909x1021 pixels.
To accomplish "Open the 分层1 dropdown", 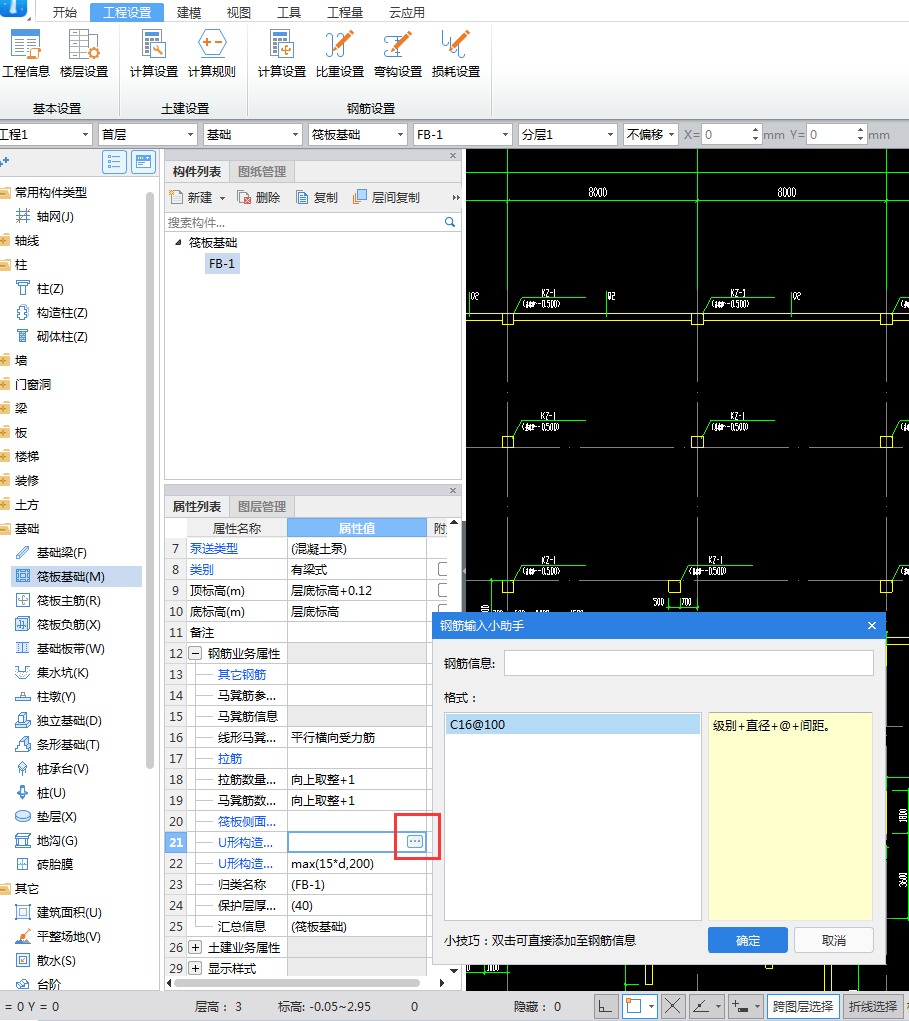I will tap(567, 135).
